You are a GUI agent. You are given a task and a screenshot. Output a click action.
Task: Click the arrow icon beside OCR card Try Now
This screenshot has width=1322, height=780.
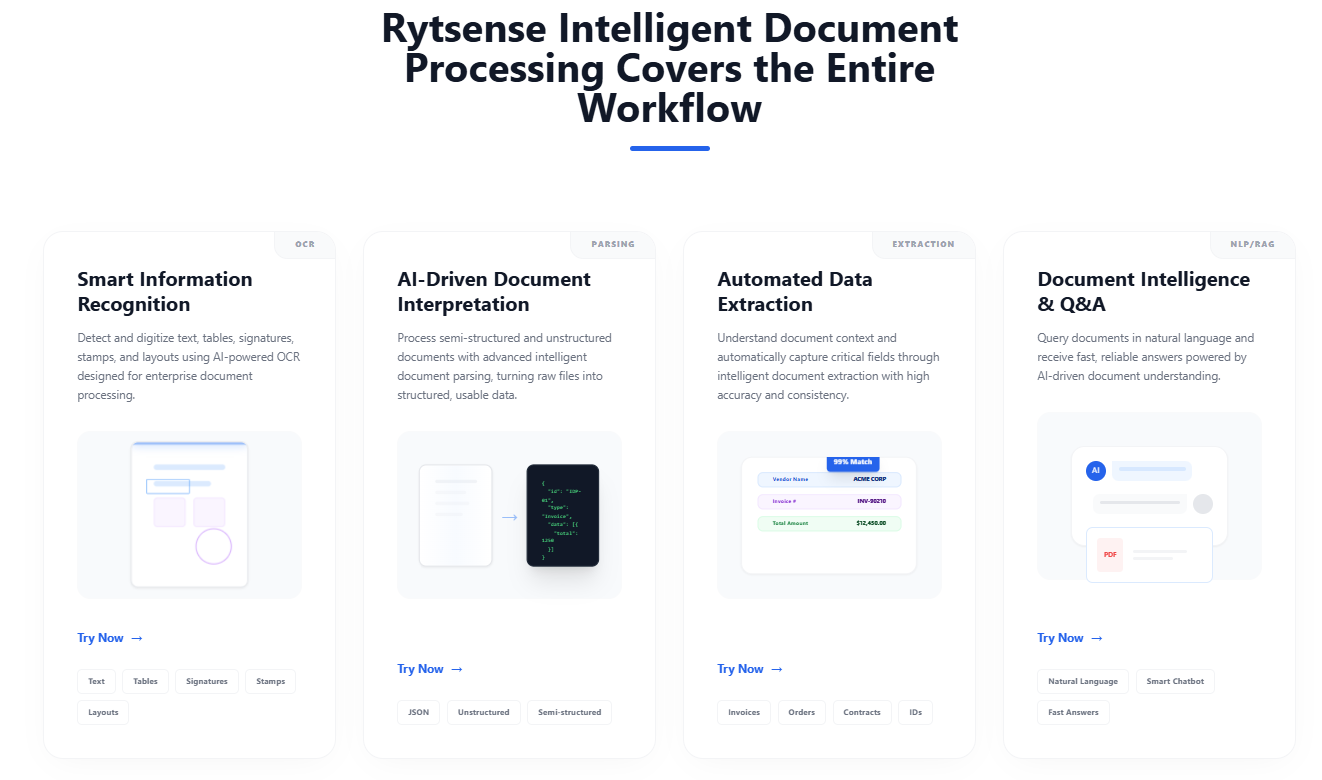[x=137, y=638]
